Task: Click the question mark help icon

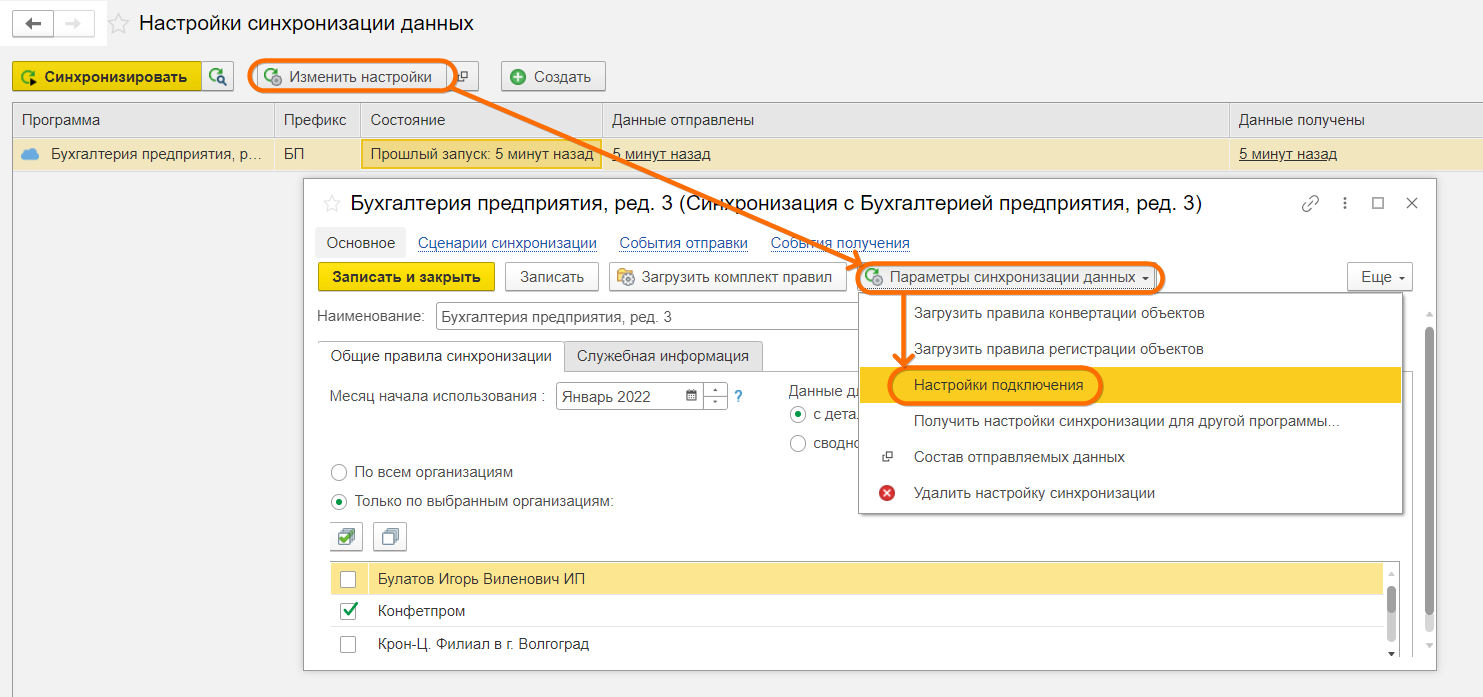Action: (x=739, y=396)
